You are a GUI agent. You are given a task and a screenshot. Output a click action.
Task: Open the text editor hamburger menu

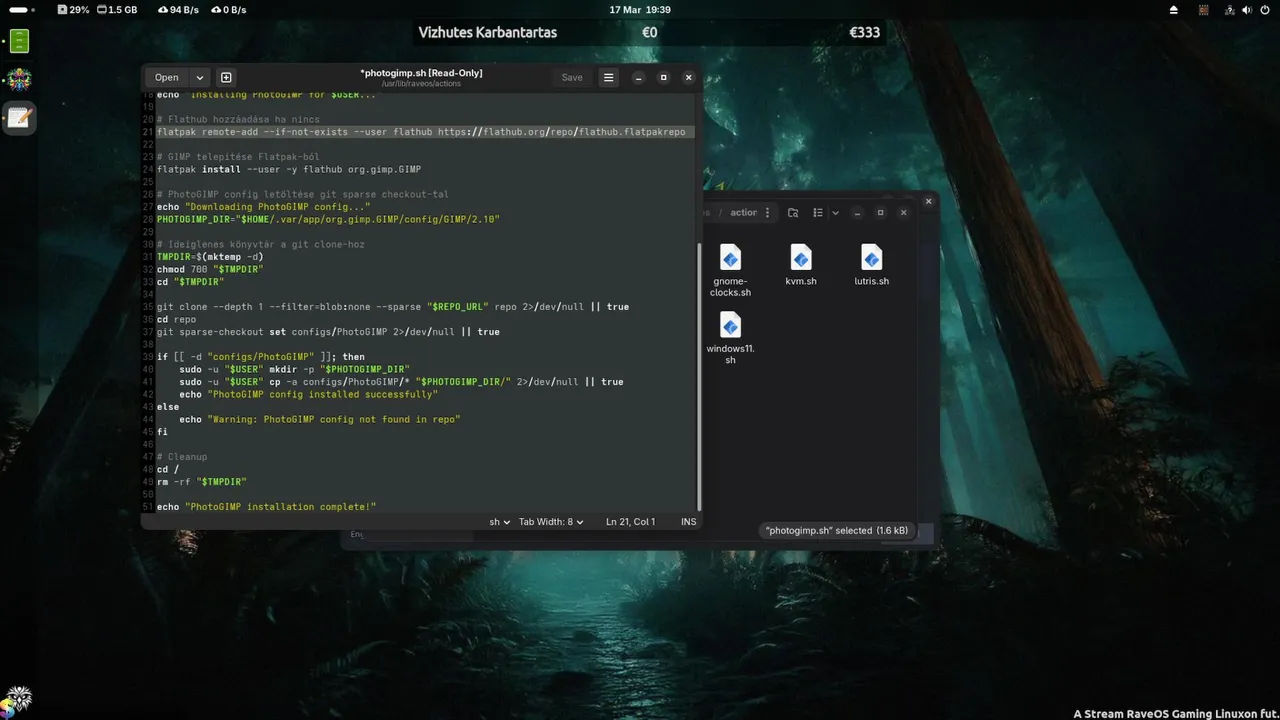click(x=608, y=77)
